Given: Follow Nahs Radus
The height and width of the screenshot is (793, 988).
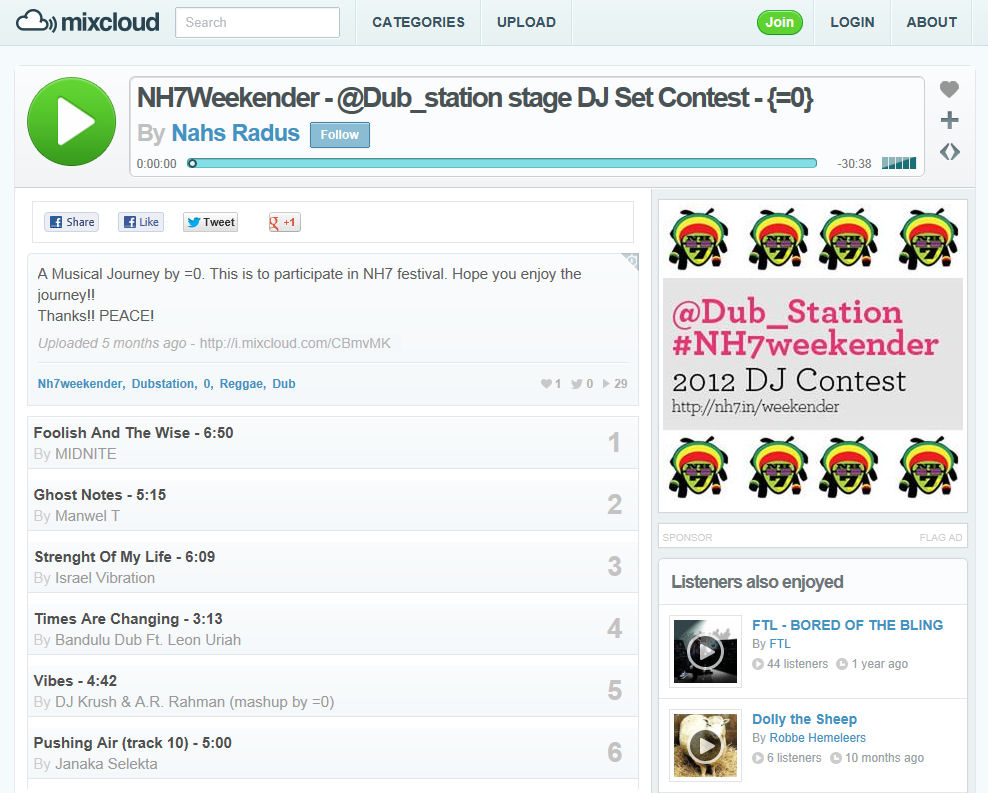Looking at the screenshot, I should click(340, 135).
